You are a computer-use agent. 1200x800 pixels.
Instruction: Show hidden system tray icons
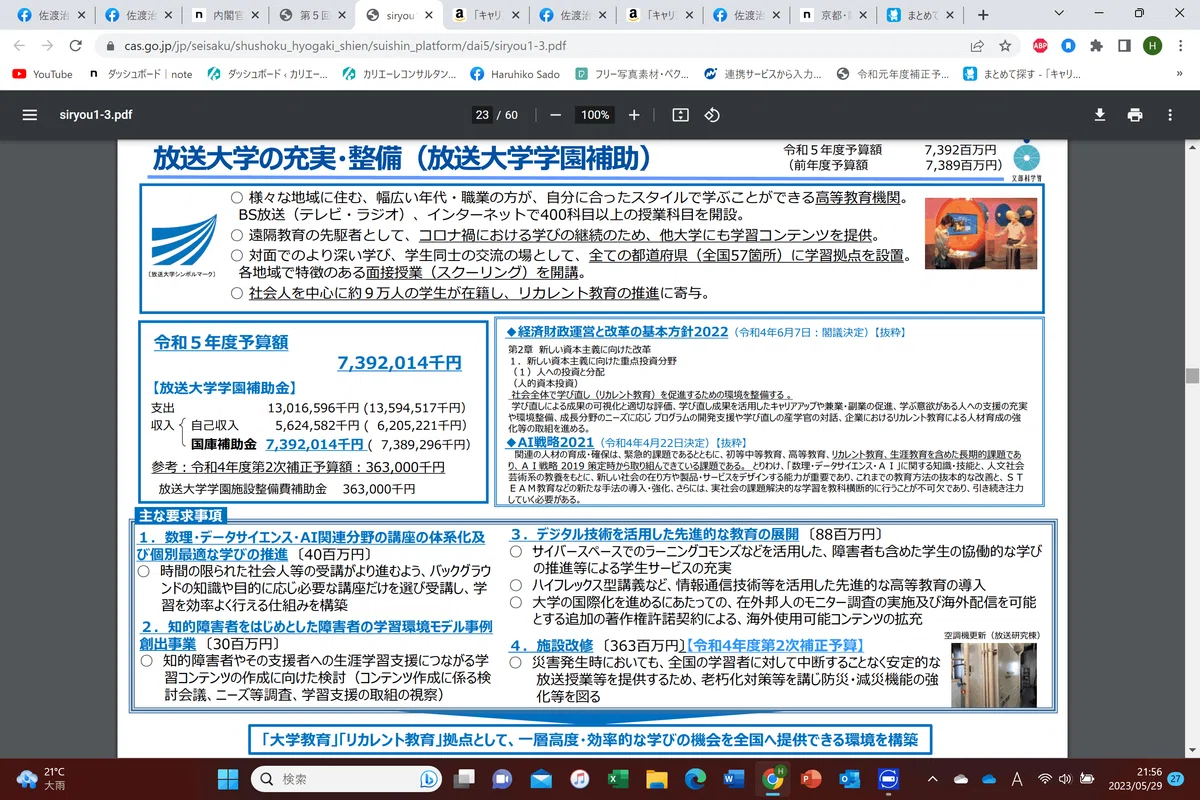[x=932, y=779]
